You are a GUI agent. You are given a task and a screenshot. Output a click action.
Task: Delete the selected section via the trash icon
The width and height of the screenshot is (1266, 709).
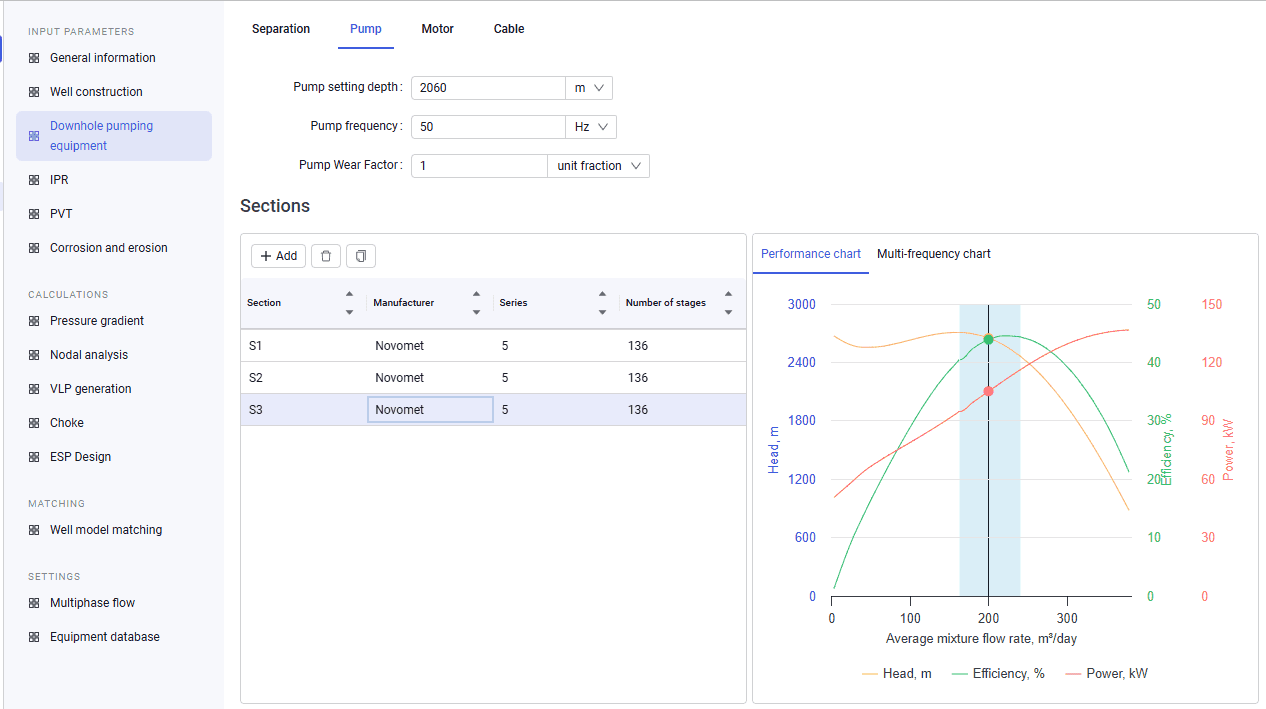(326, 256)
